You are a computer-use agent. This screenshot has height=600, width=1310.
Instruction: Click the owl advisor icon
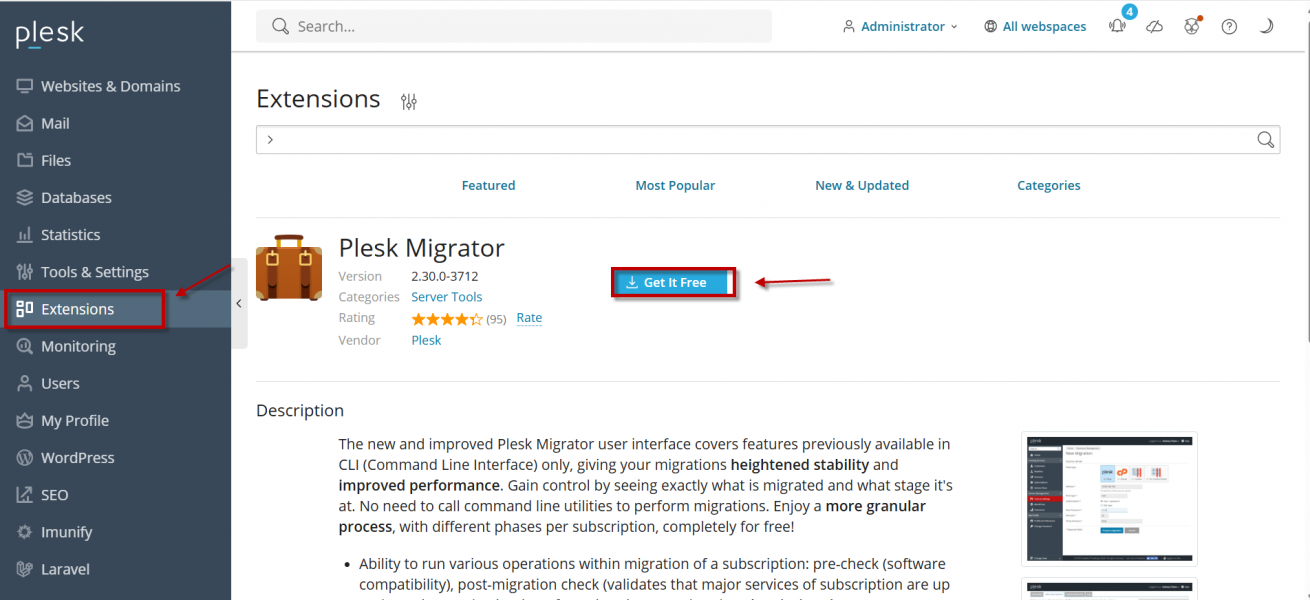click(1191, 27)
